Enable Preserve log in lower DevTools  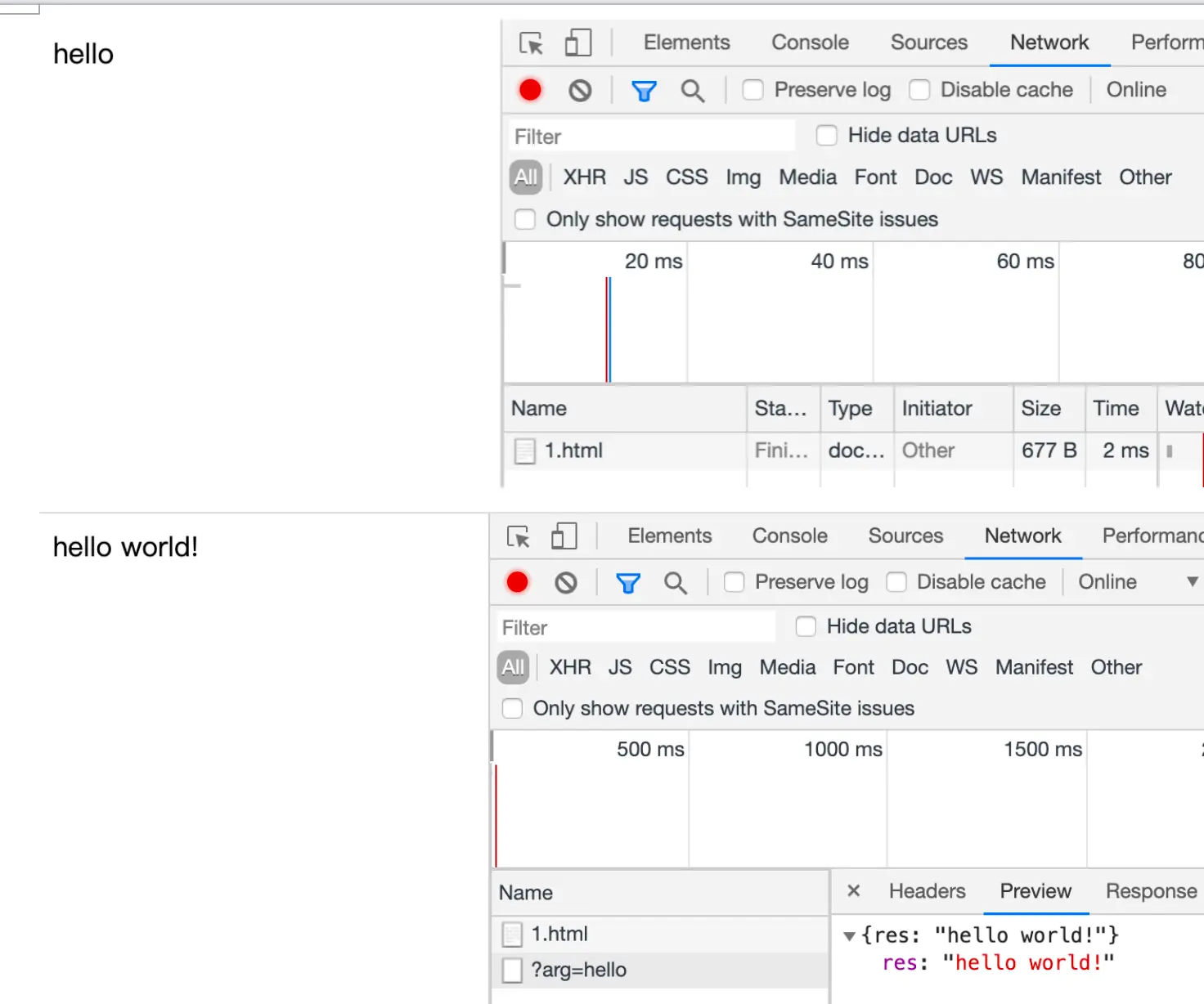(734, 582)
